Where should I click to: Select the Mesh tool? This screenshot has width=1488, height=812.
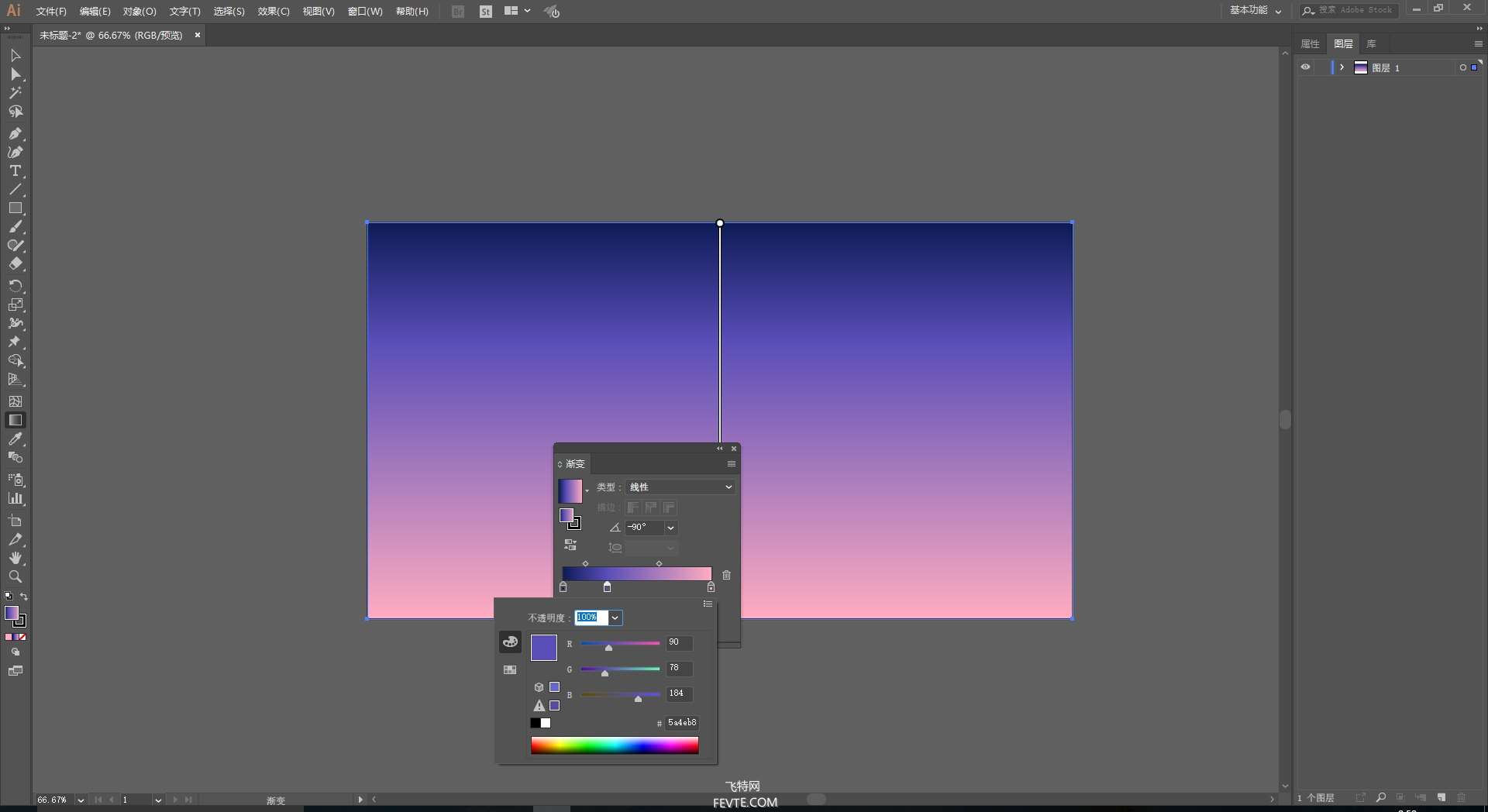click(x=15, y=401)
